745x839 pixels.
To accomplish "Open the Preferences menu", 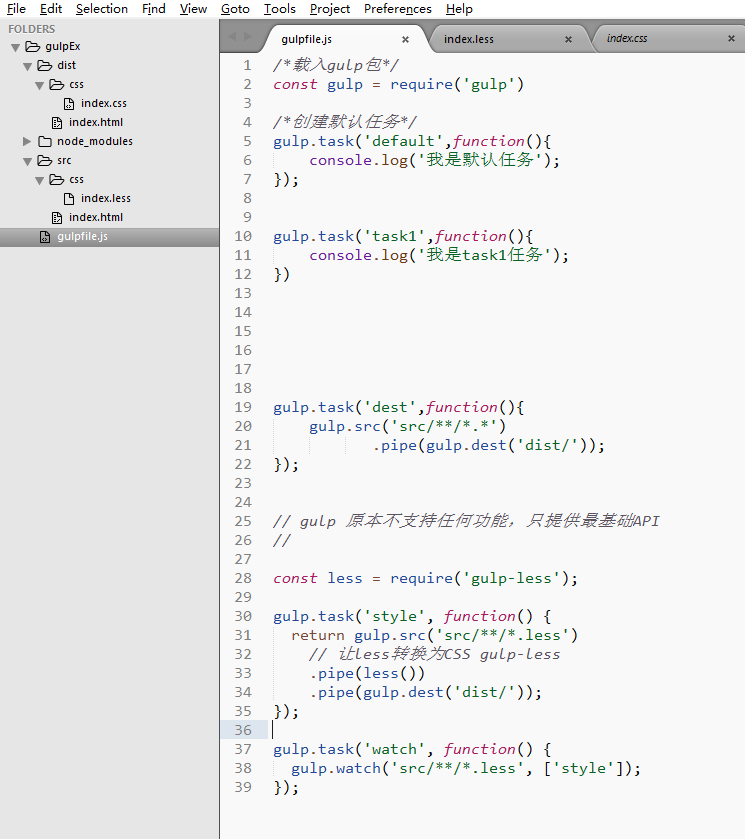I will [x=397, y=9].
